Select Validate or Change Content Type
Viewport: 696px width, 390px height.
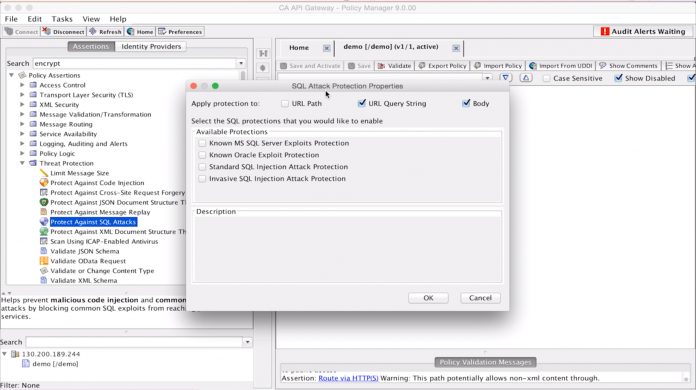click(102, 271)
